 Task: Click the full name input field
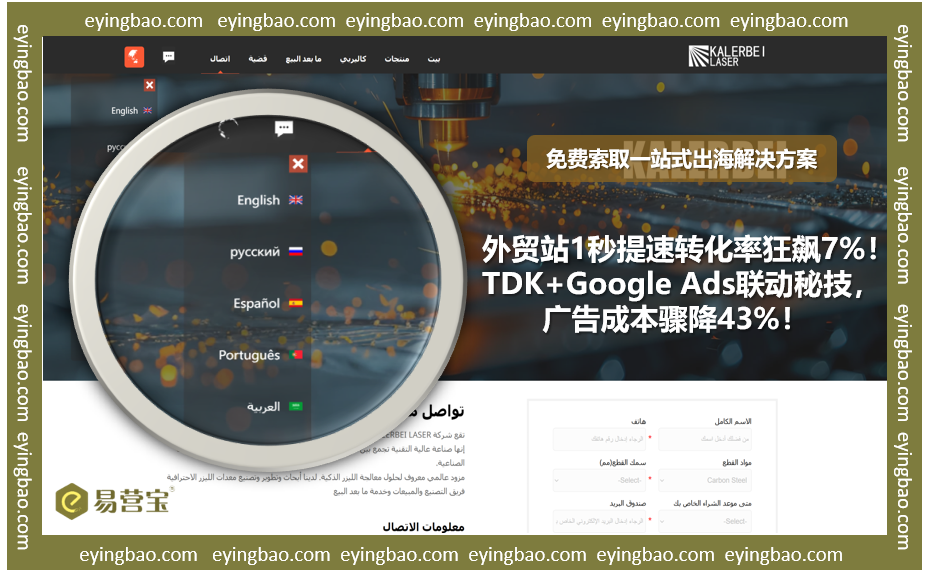[705, 438]
